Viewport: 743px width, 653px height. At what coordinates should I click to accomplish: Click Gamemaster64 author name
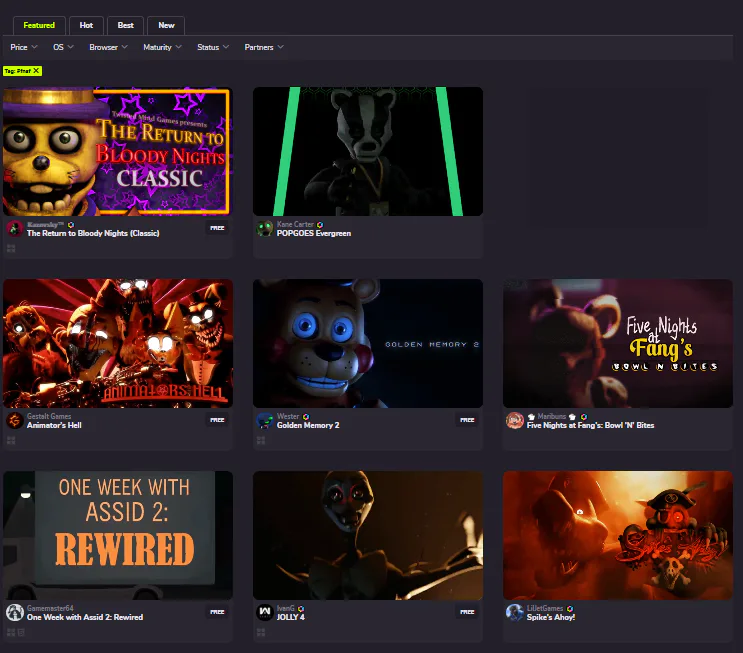50,608
